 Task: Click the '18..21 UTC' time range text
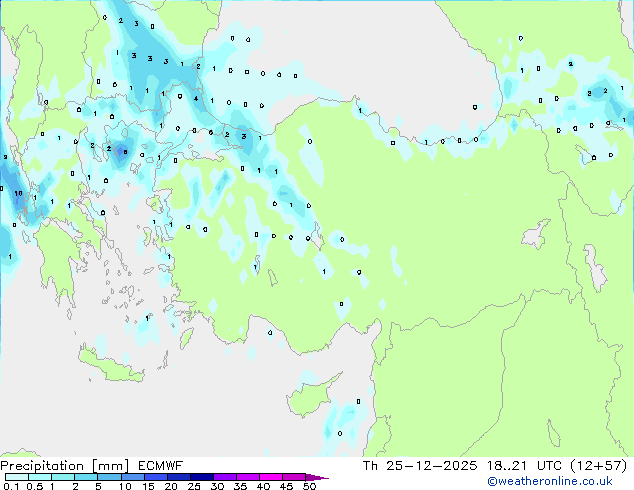[524, 466]
